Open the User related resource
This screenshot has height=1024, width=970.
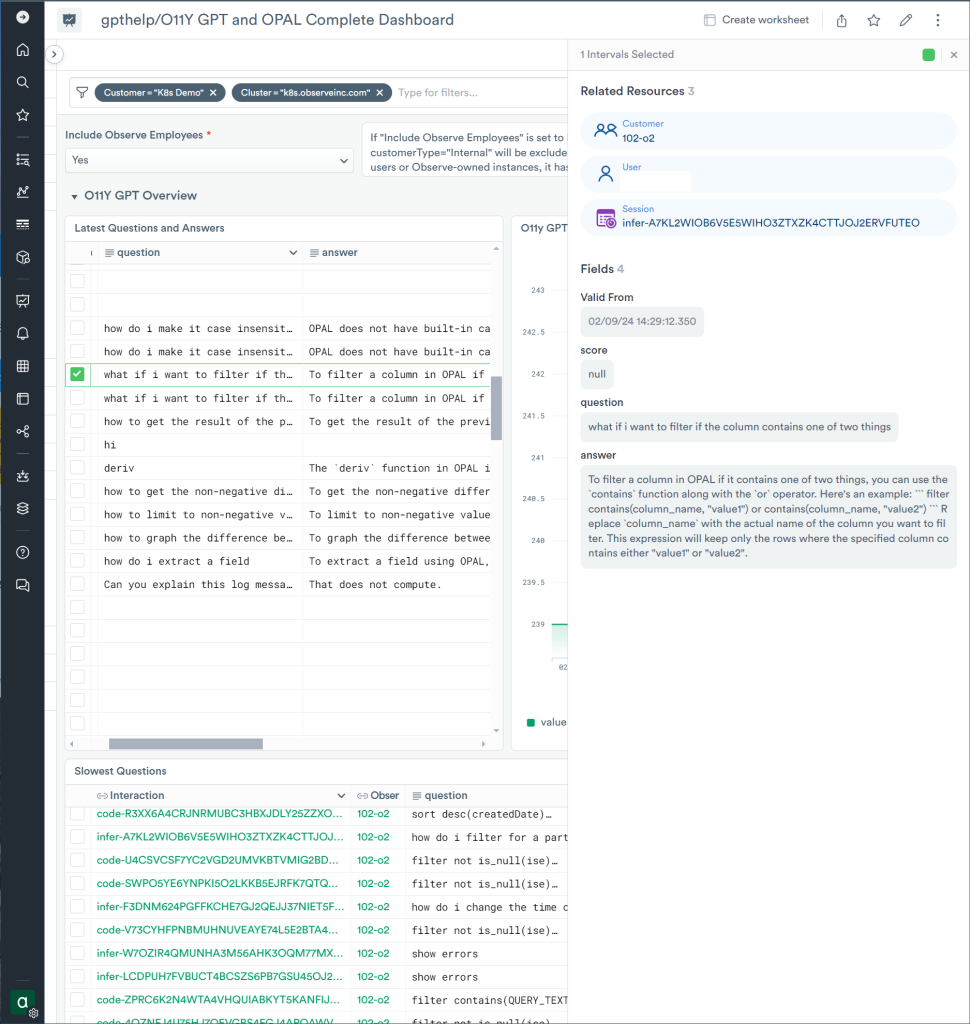point(768,174)
